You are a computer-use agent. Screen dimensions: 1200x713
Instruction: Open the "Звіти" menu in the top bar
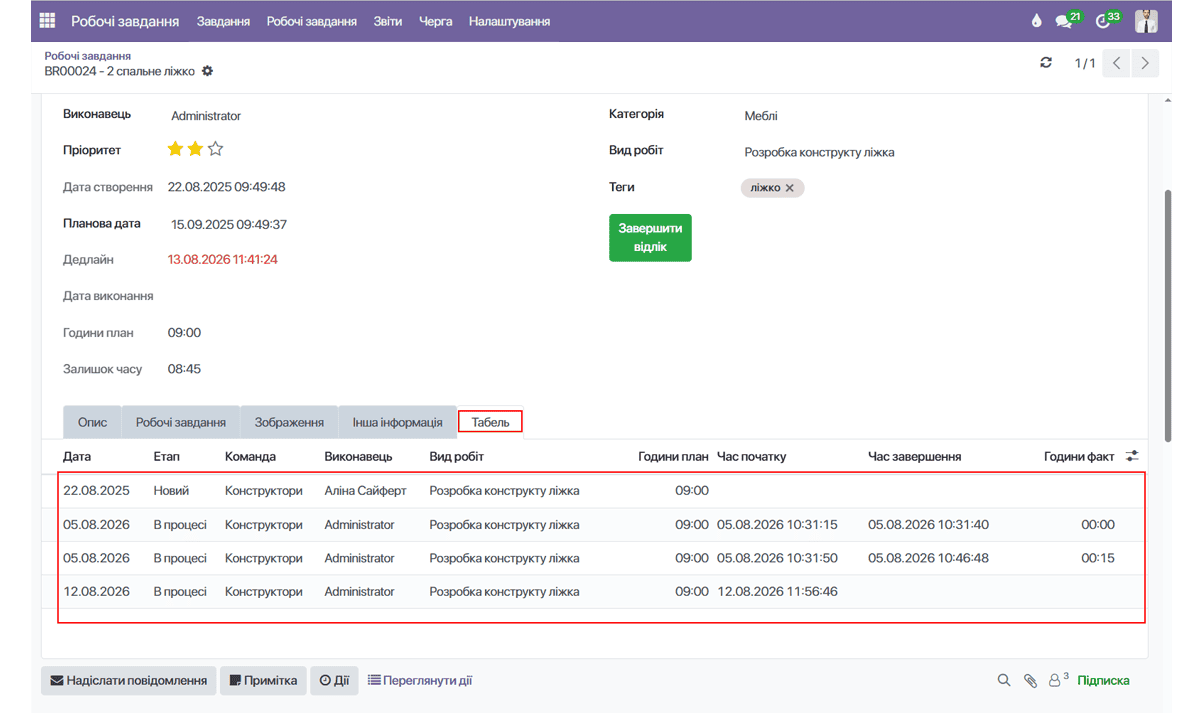point(388,21)
